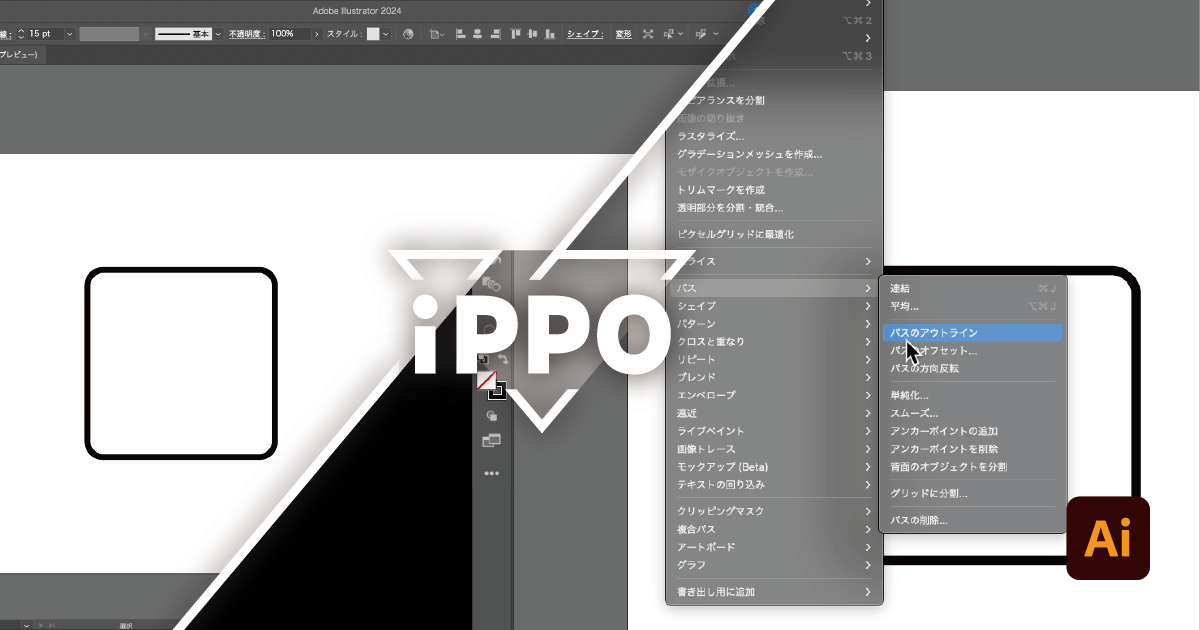Open the クリッピングマスク submenu

(774, 511)
